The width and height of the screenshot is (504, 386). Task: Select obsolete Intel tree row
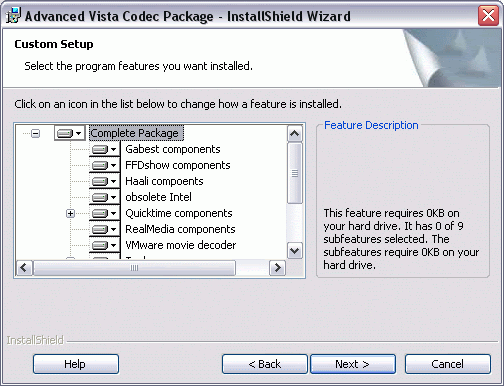pos(158,197)
